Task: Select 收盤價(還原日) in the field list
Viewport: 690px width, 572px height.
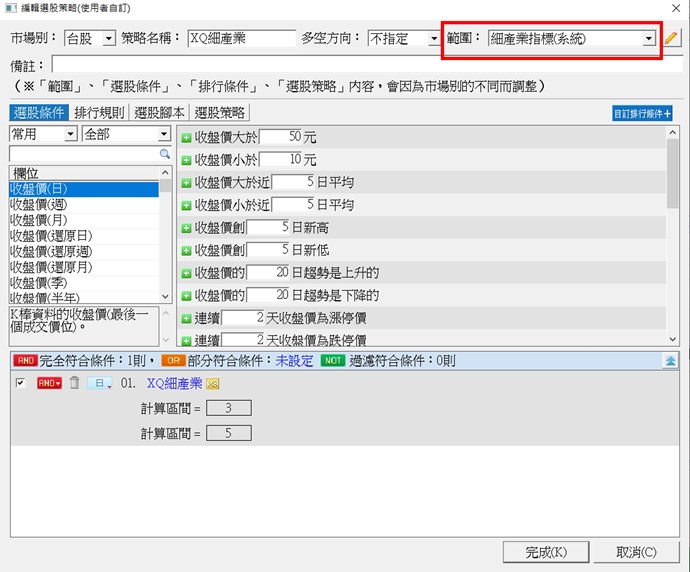Action: coord(84,236)
